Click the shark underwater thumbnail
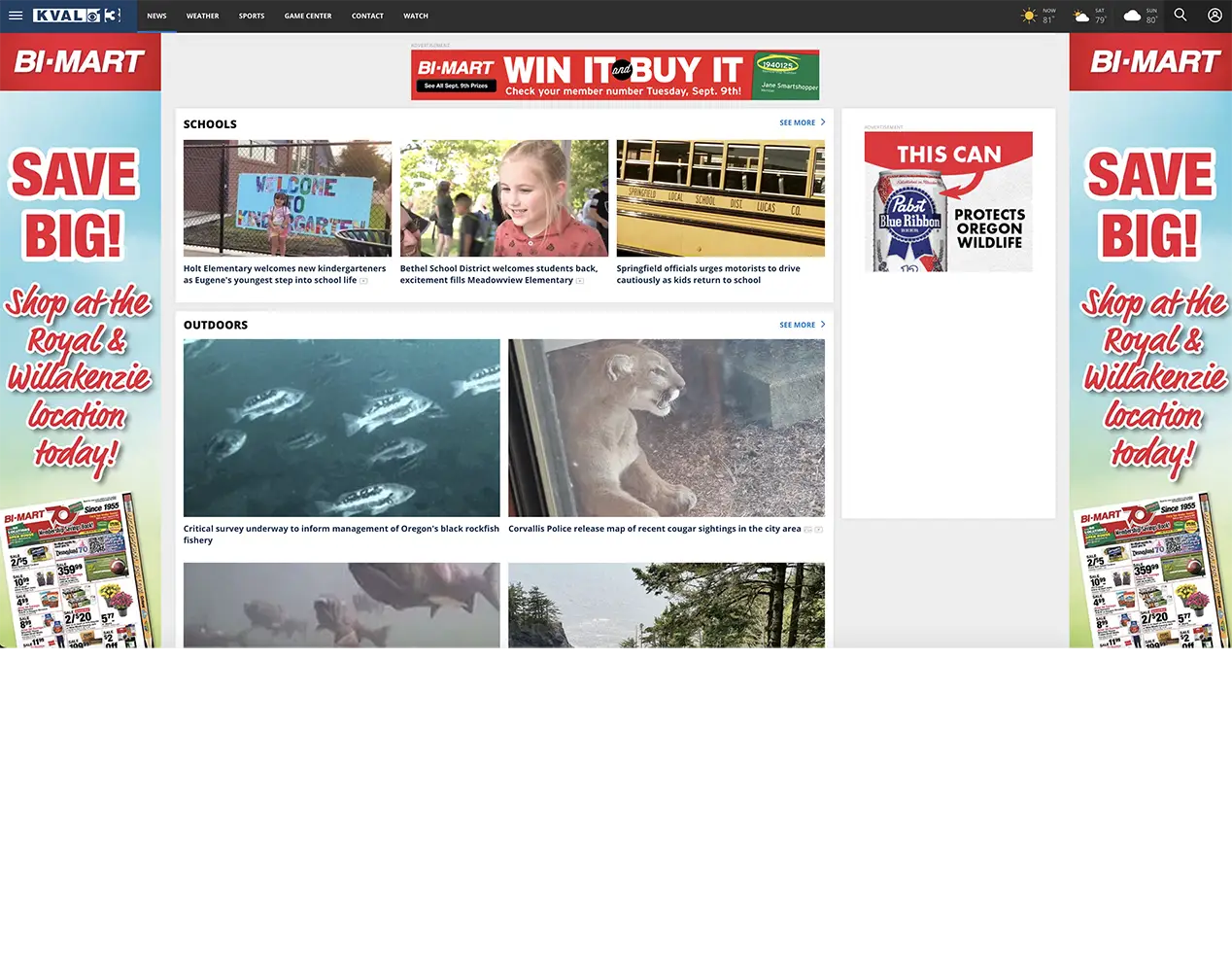Image resolution: width=1232 pixels, height=972 pixels. point(342,605)
